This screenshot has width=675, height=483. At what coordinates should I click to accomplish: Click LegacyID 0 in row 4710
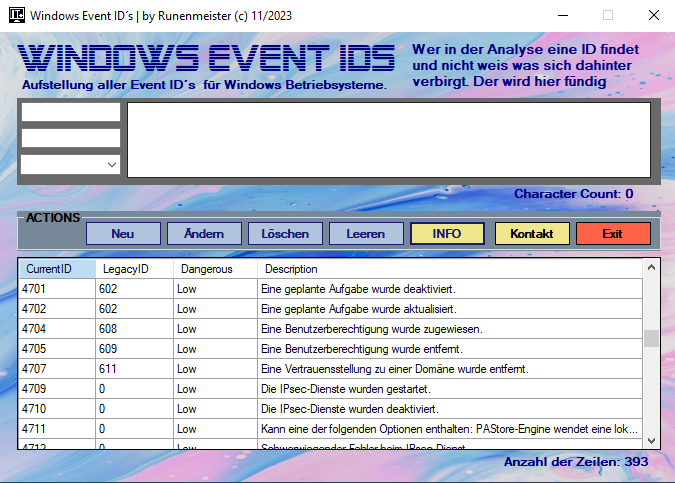(x=134, y=409)
